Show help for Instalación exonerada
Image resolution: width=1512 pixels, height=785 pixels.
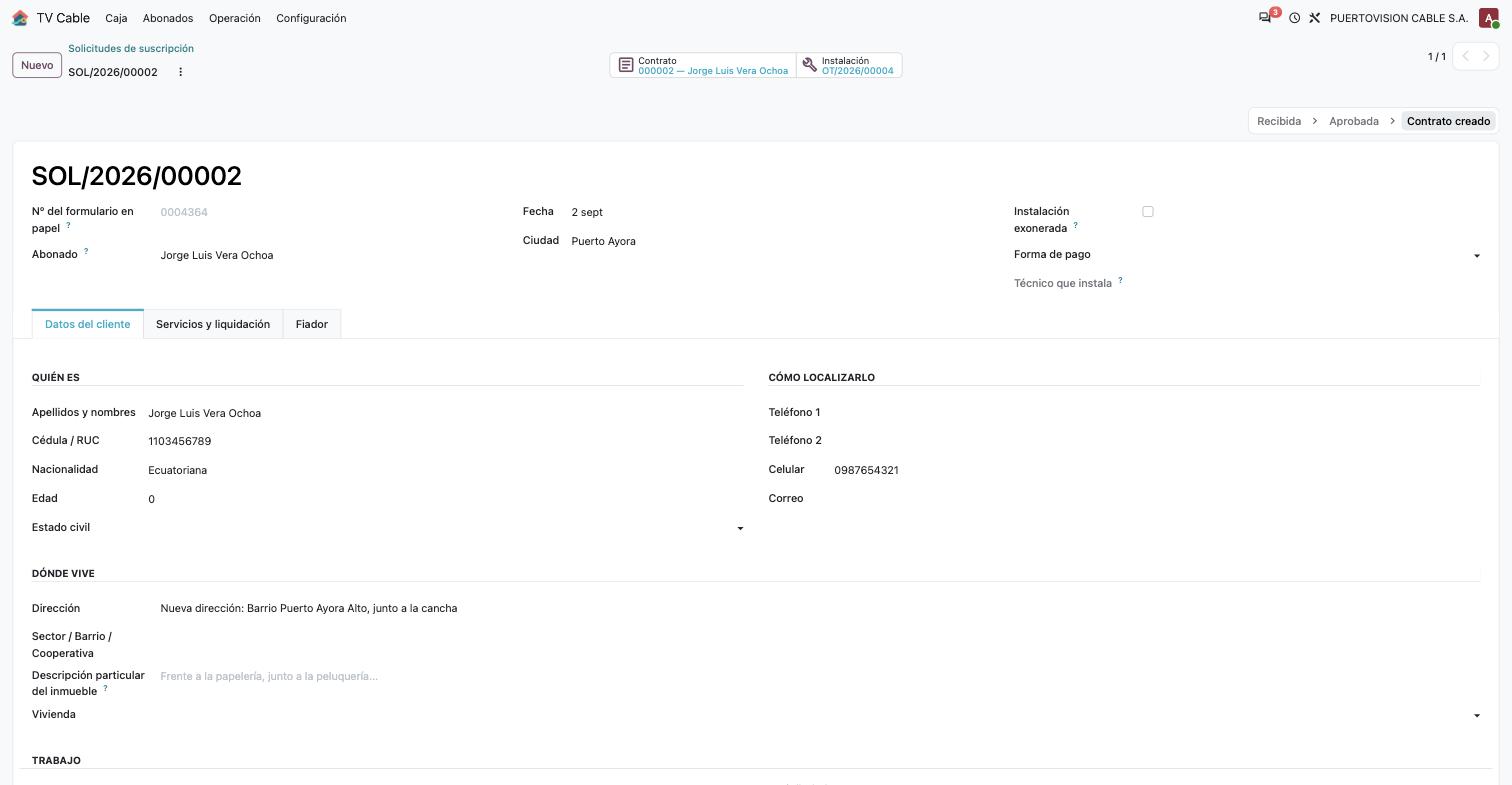(x=1075, y=225)
